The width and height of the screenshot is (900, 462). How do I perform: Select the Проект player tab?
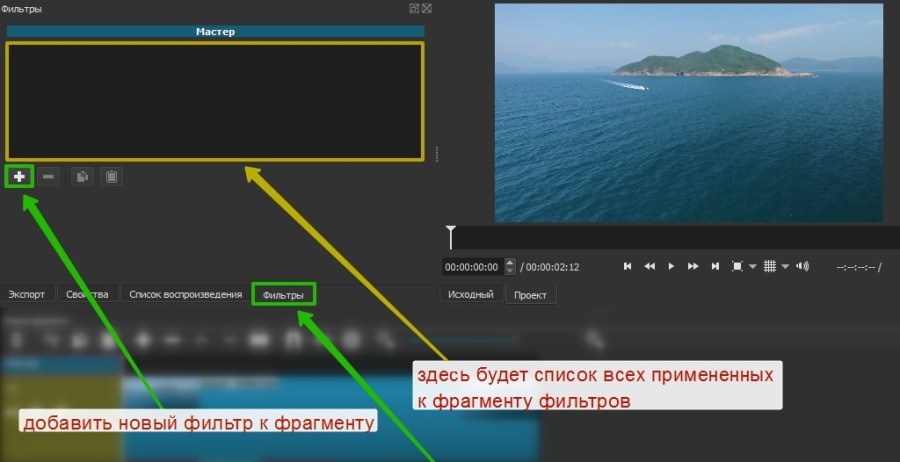tap(530, 296)
